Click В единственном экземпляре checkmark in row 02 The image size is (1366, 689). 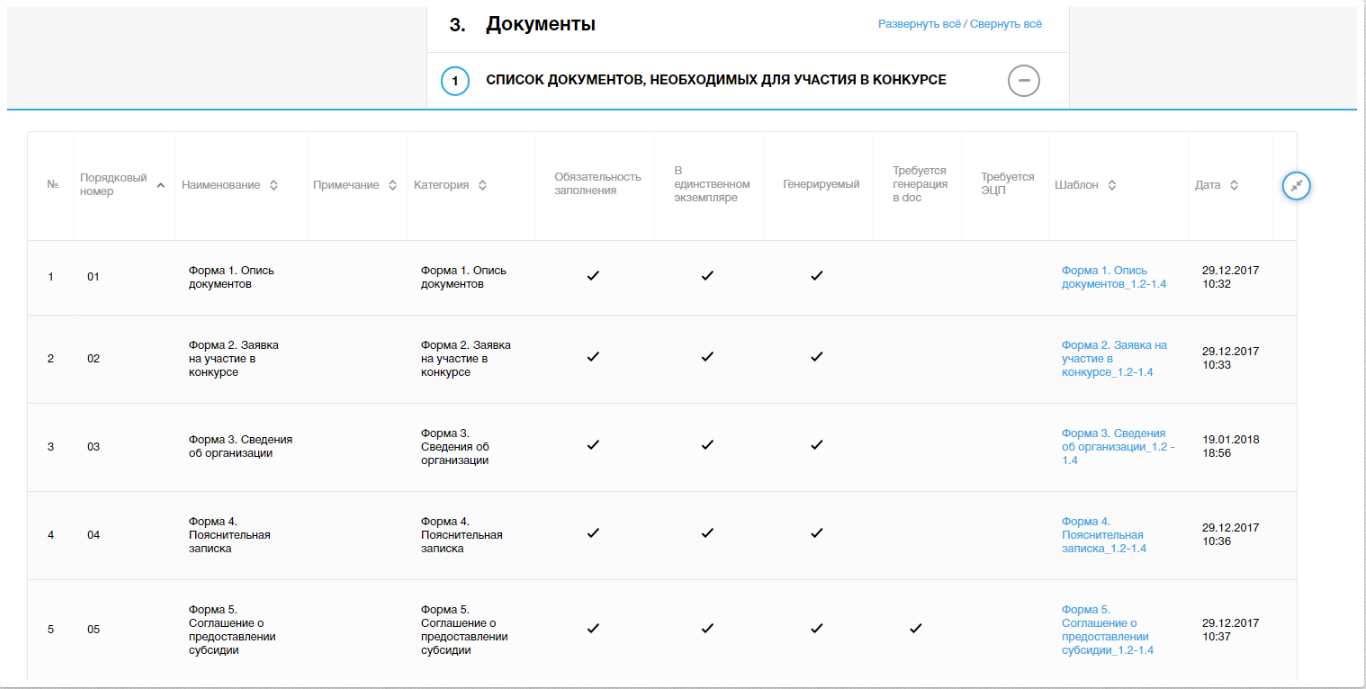coord(707,357)
